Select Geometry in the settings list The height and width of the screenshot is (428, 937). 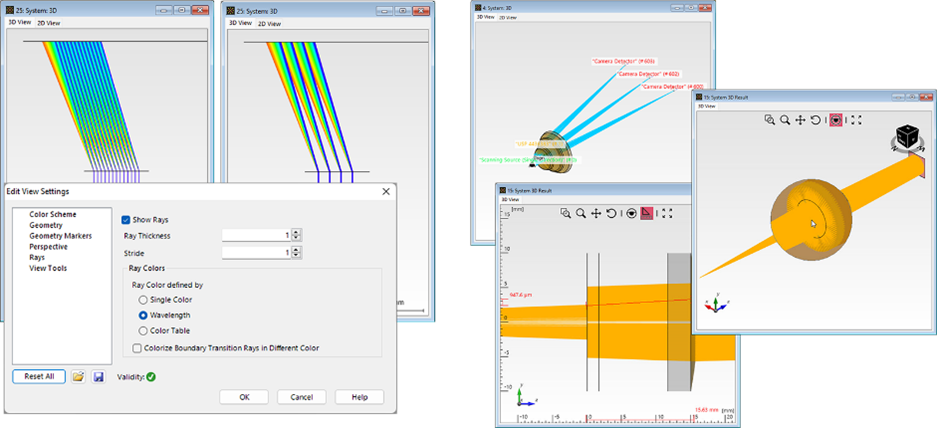pyautogui.click(x=45, y=225)
